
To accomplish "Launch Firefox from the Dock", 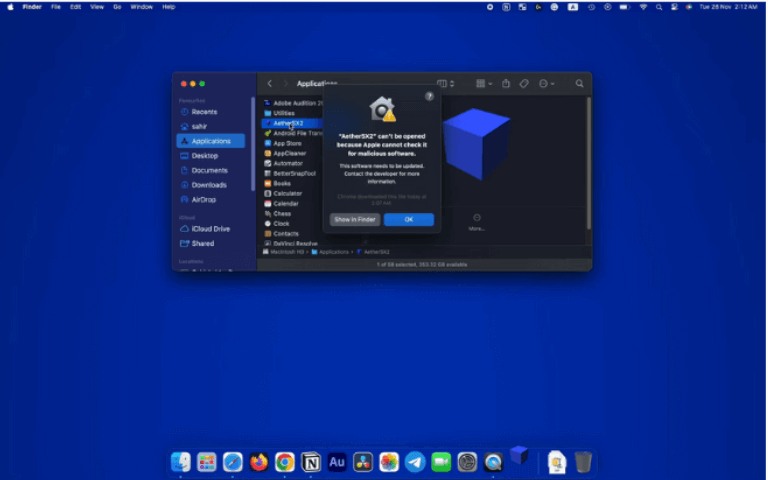I will 259,462.
